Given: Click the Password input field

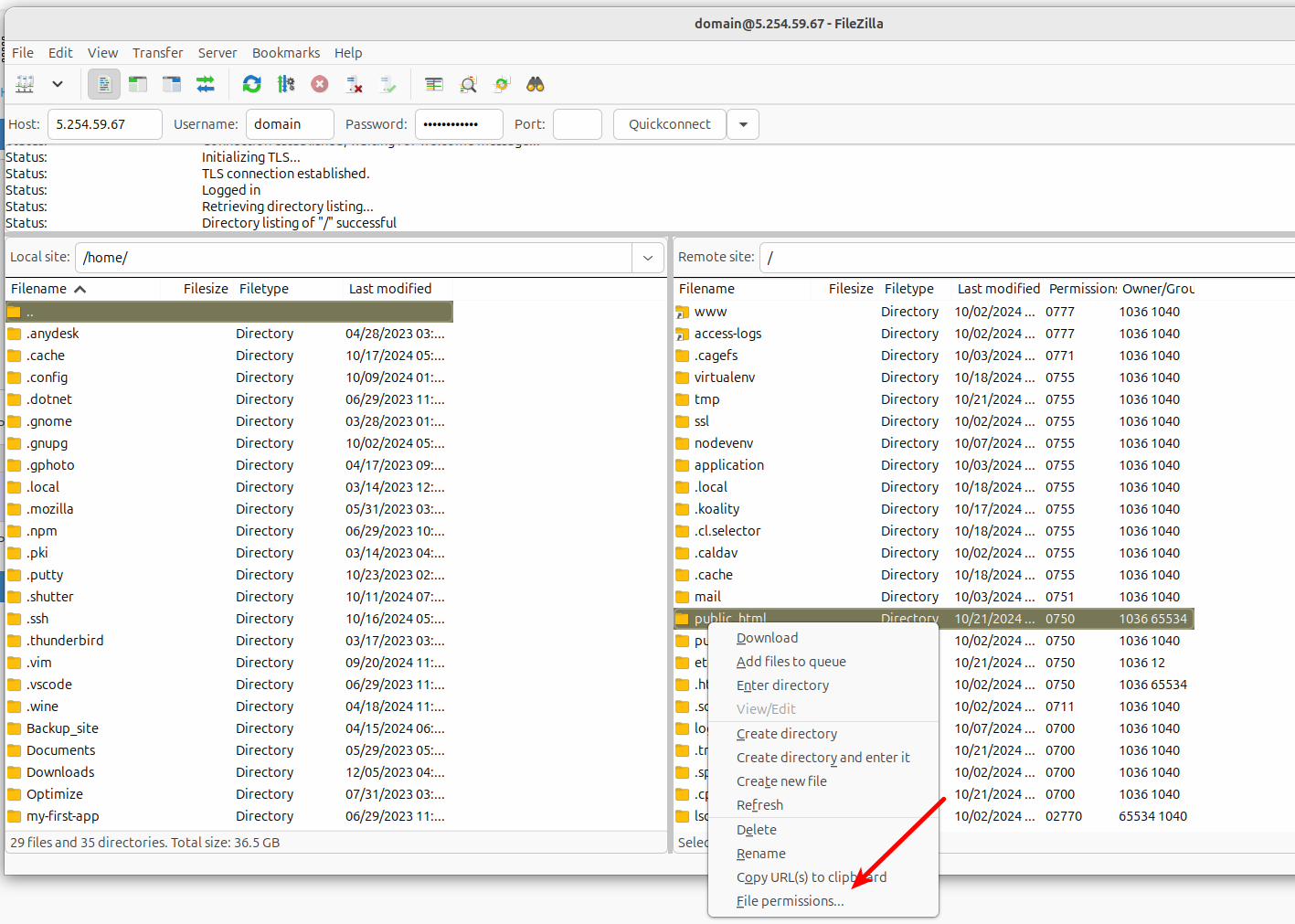Looking at the screenshot, I should pos(459,124).
